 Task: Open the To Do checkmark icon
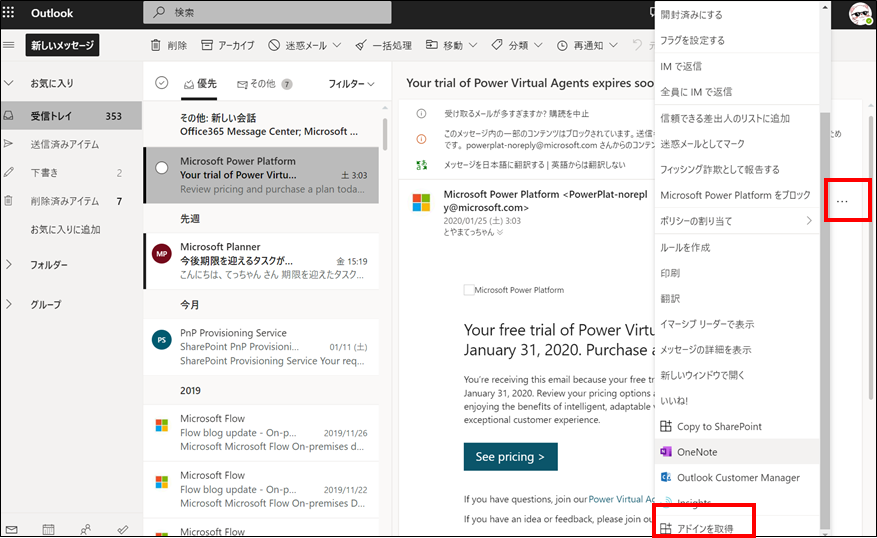(x=123, y=529)
